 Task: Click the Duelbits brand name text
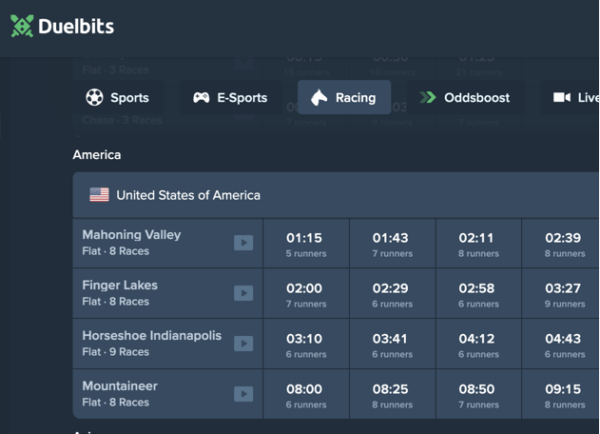click(76, 27)
